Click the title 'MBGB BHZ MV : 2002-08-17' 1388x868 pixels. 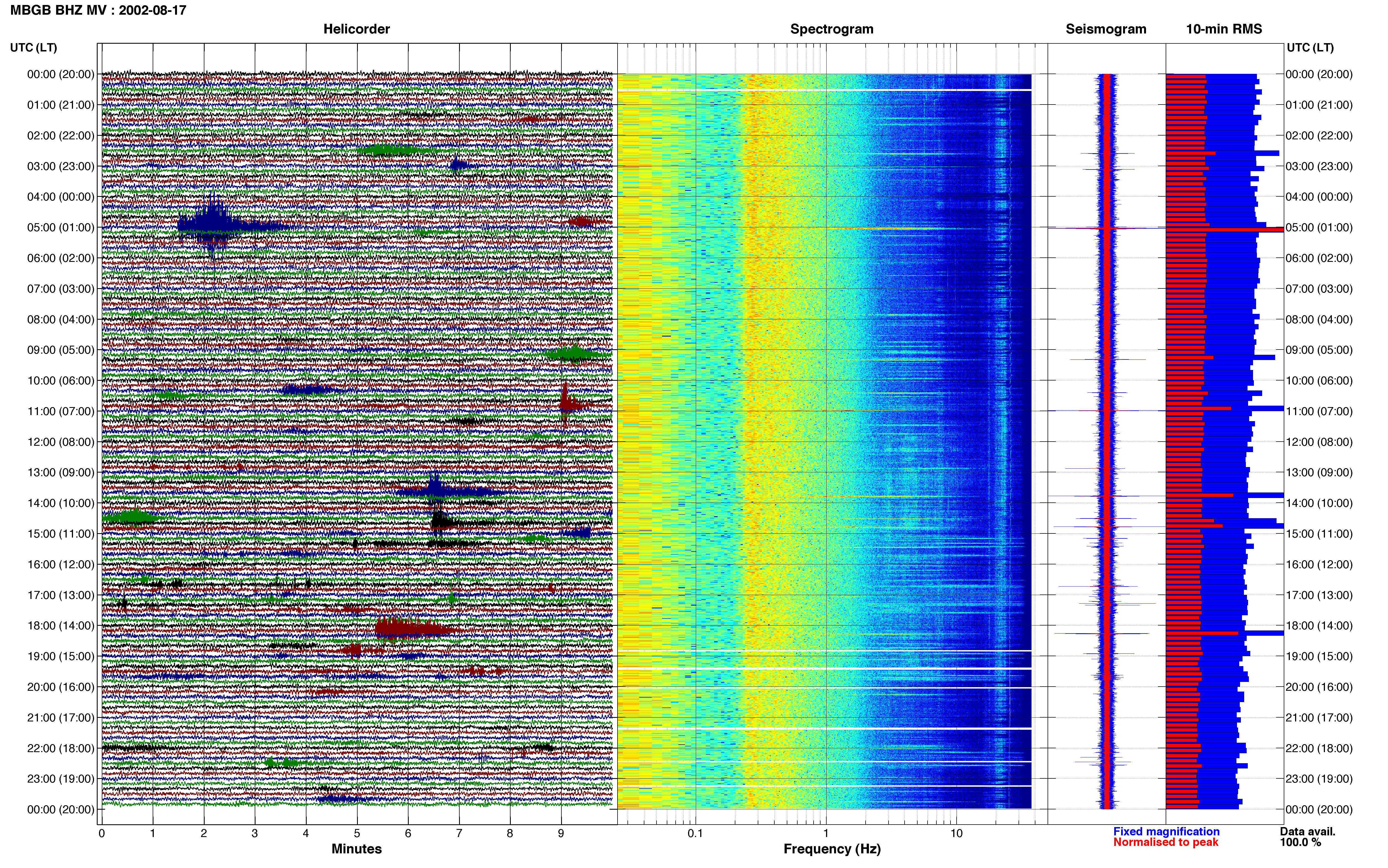pos(98,10)
